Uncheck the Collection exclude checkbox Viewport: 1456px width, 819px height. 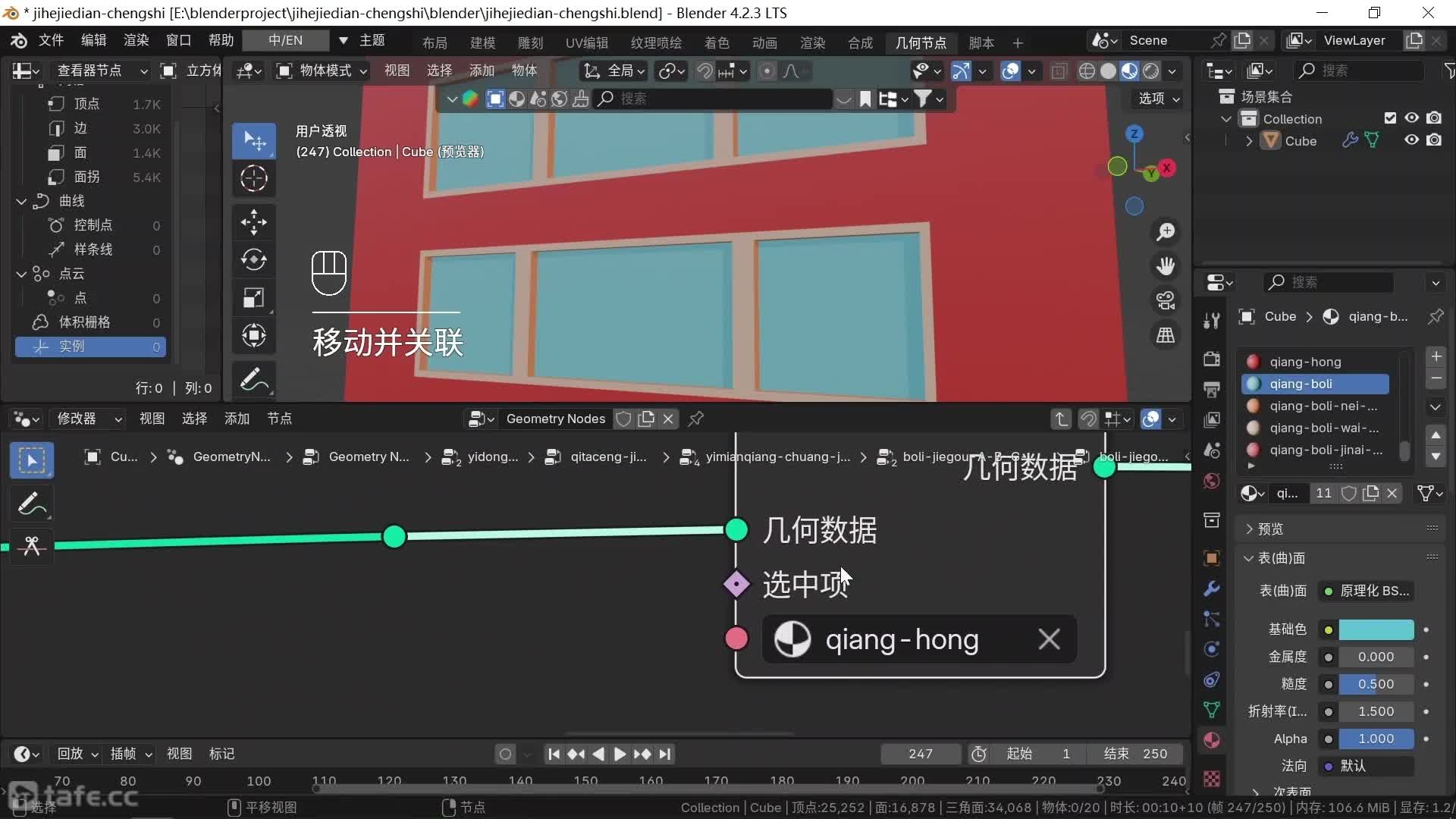[1390, 118]
